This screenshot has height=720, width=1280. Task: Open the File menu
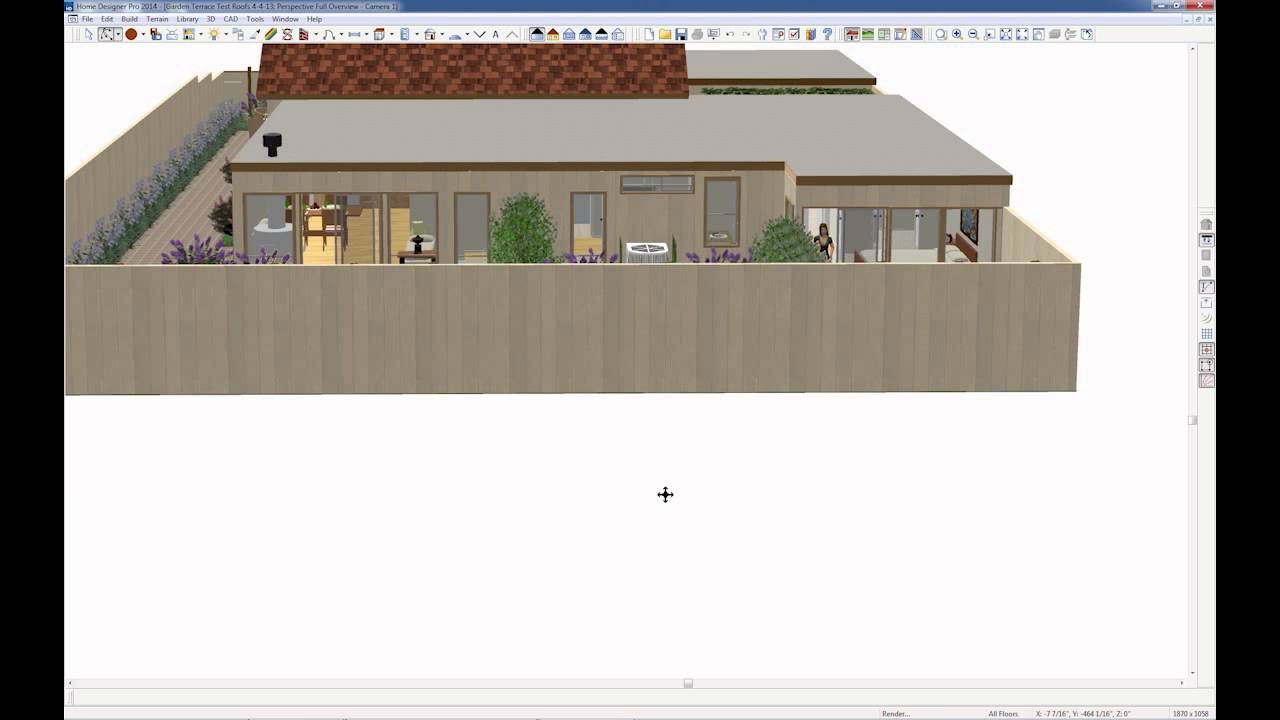[x=88, y=19]
